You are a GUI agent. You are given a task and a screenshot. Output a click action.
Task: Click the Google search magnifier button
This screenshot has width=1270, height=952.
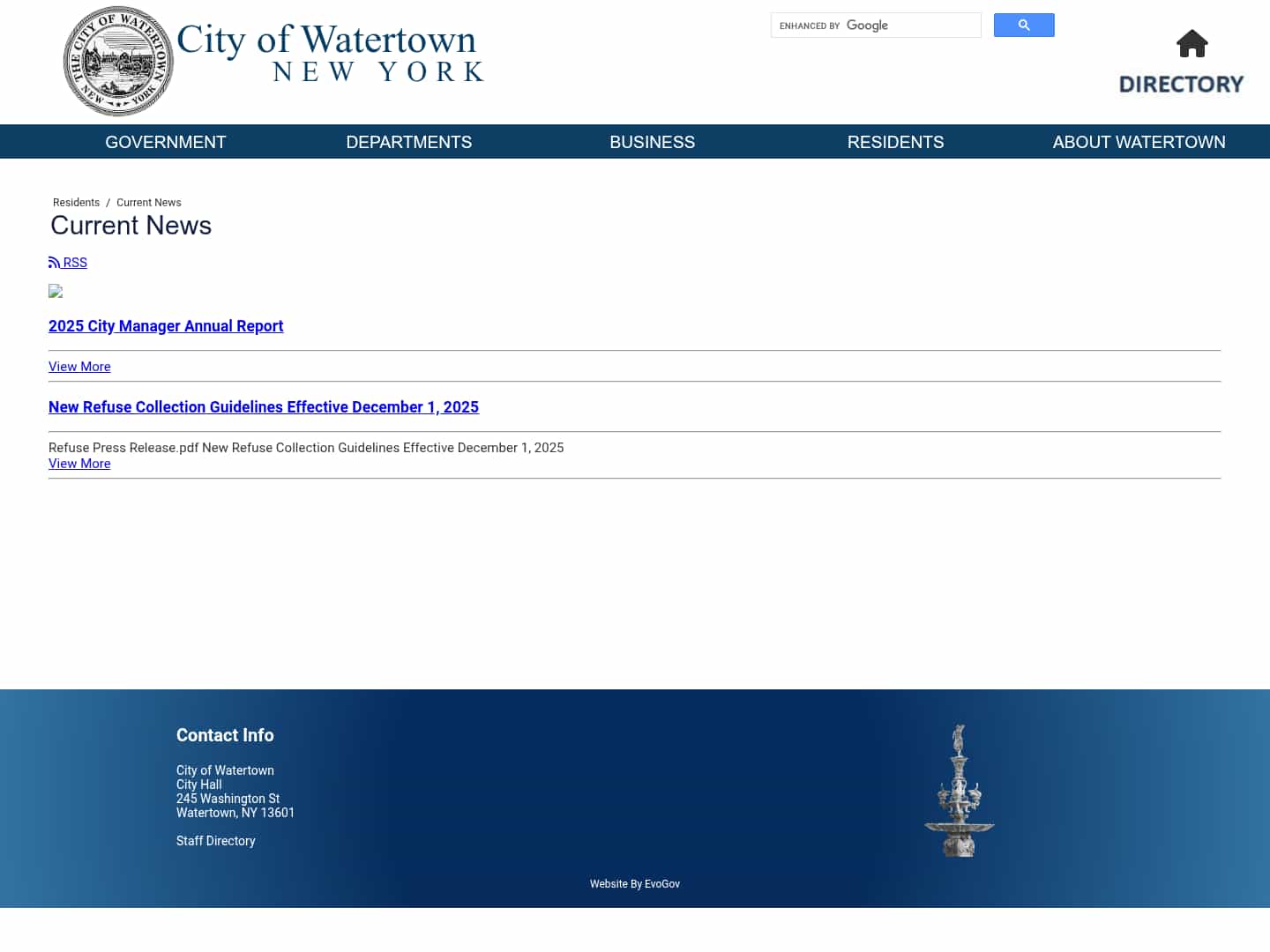pos(1024,25)
